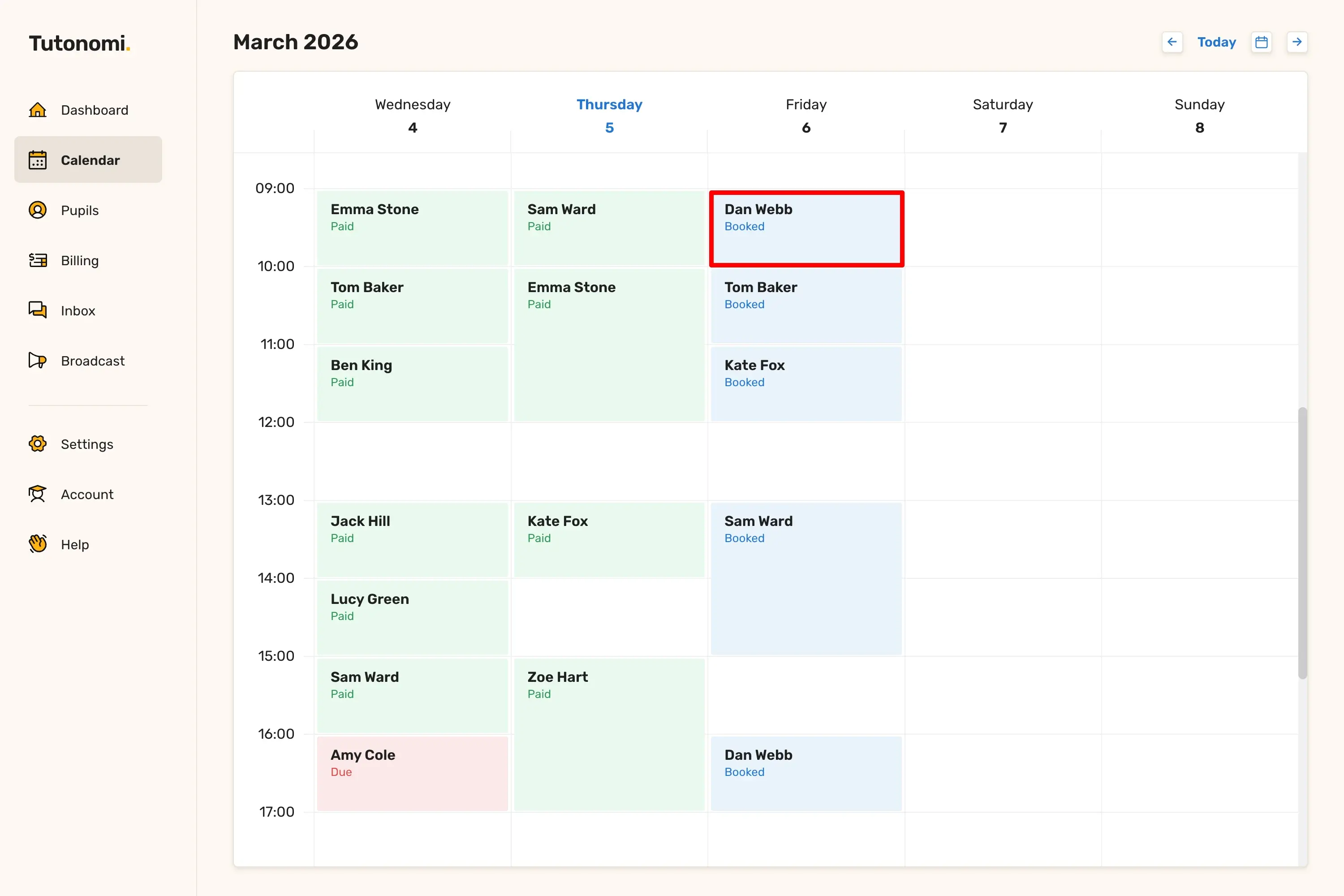Image resolution: width=1344 pixels, height=896 pixels.
Task: Click the Billing invoice icon
Action: [x=38, y=261]
